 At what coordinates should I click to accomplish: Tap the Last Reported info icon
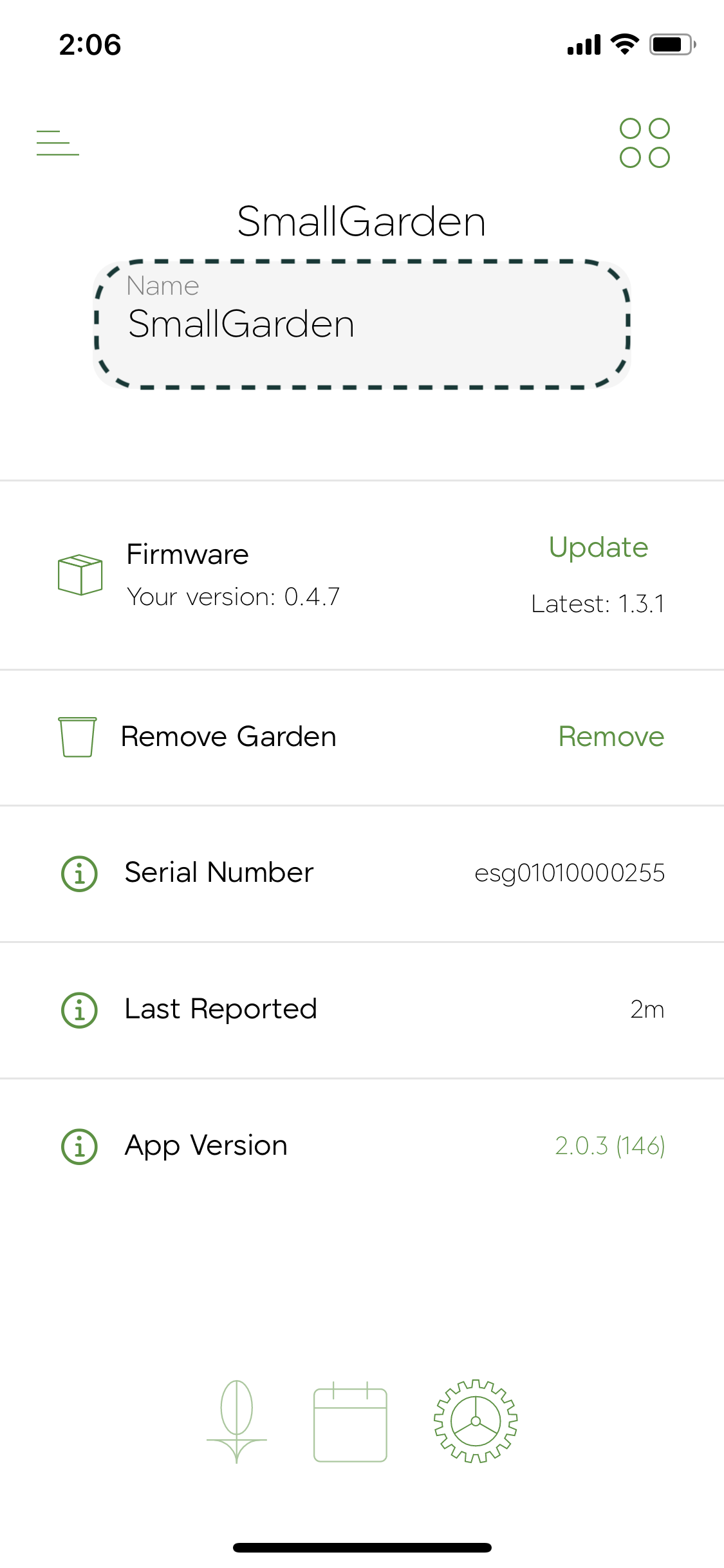click(x=79, y=1010)
